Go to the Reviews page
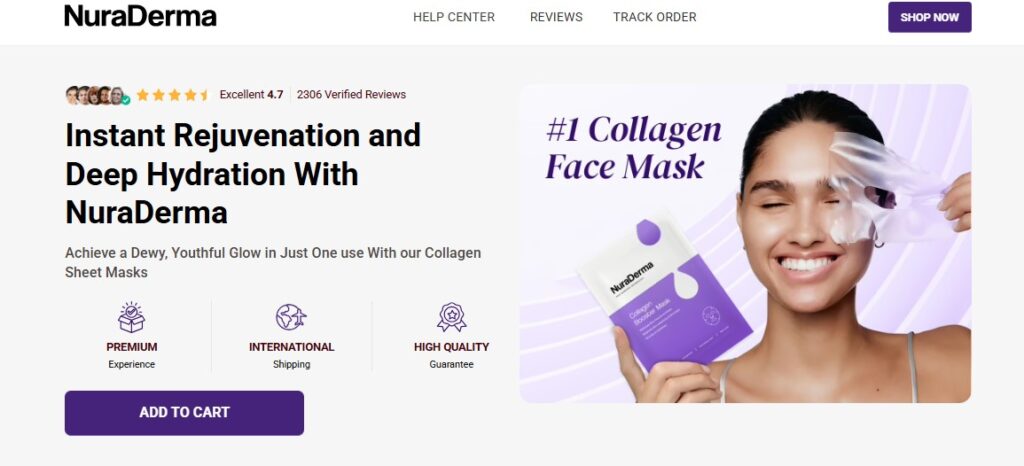The width and height of the screenshot is (1024, 466). [x=556, y=17]
